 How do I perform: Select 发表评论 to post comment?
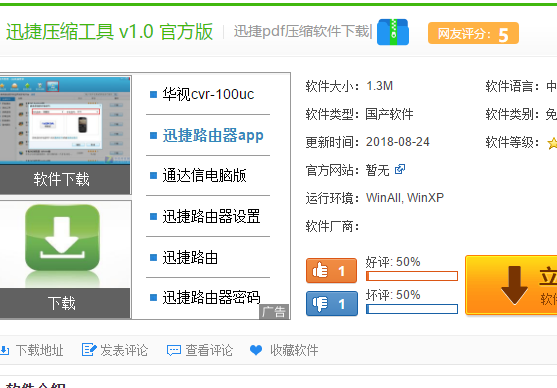pyautogui.click(x=124, y=350)
